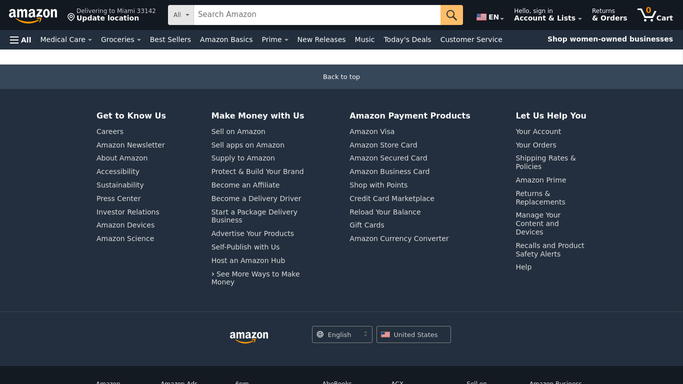Open the Today's Deals menu item
The image size is (683, 384).
pos(407,40)
